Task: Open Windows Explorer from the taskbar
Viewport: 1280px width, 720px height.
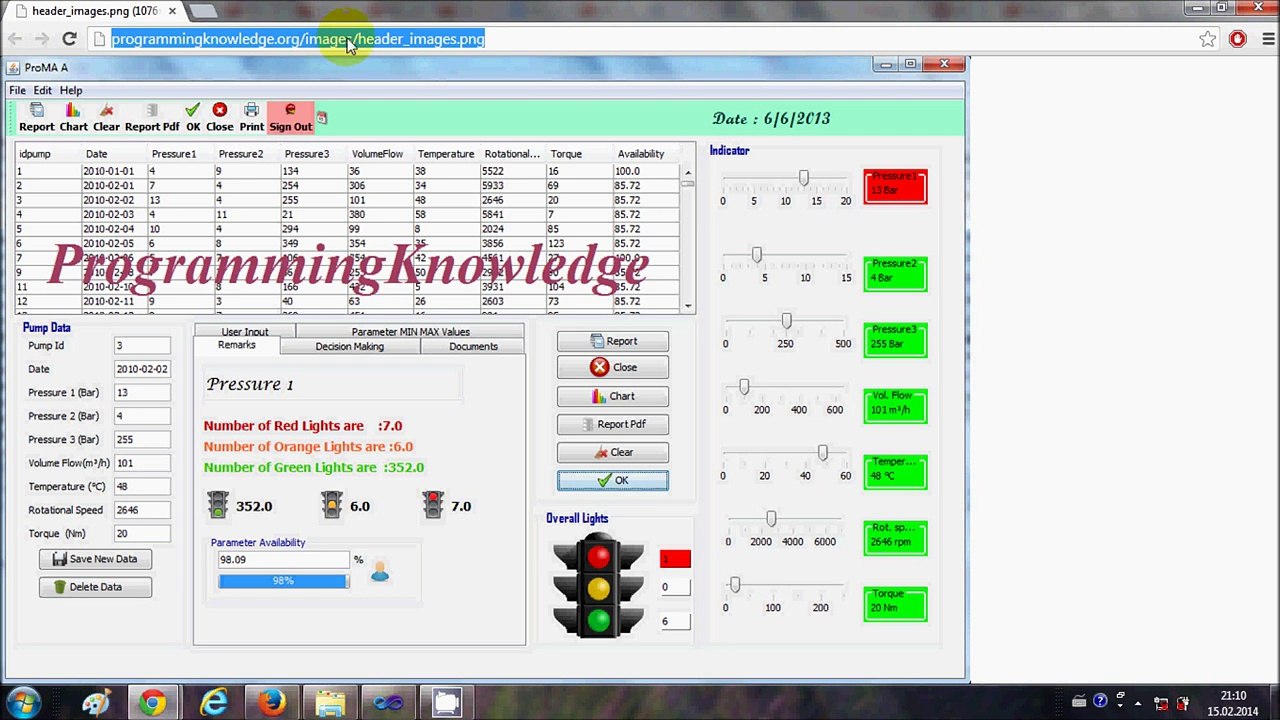Action: pyautogui.click(x=329, y=703)
